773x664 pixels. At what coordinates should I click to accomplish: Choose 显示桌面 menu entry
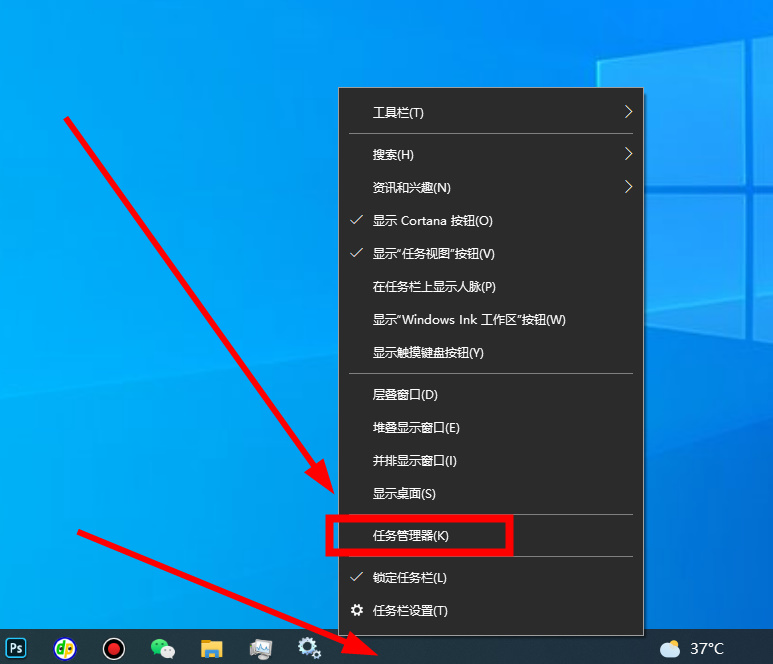404,494
